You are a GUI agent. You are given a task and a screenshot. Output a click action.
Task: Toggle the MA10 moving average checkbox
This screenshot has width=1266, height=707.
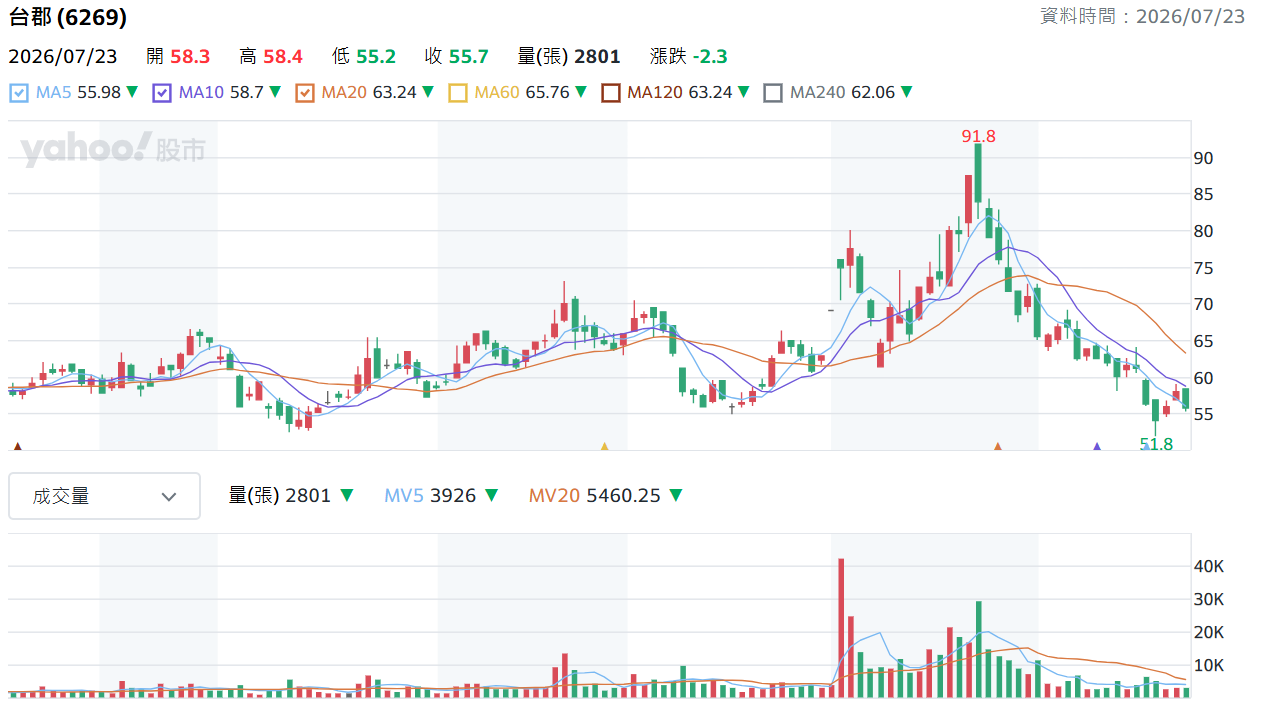coord(162,93)
